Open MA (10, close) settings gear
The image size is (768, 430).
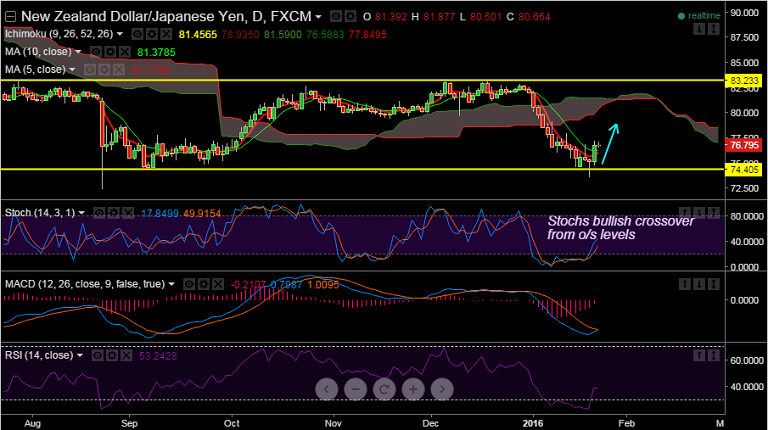[x=111, y=52]
